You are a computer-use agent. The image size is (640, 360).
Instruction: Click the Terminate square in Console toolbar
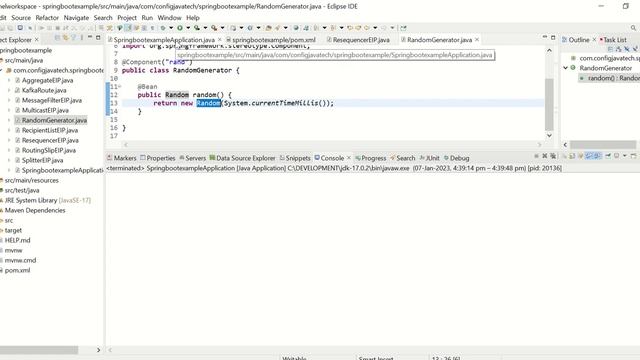pos(536,156)
